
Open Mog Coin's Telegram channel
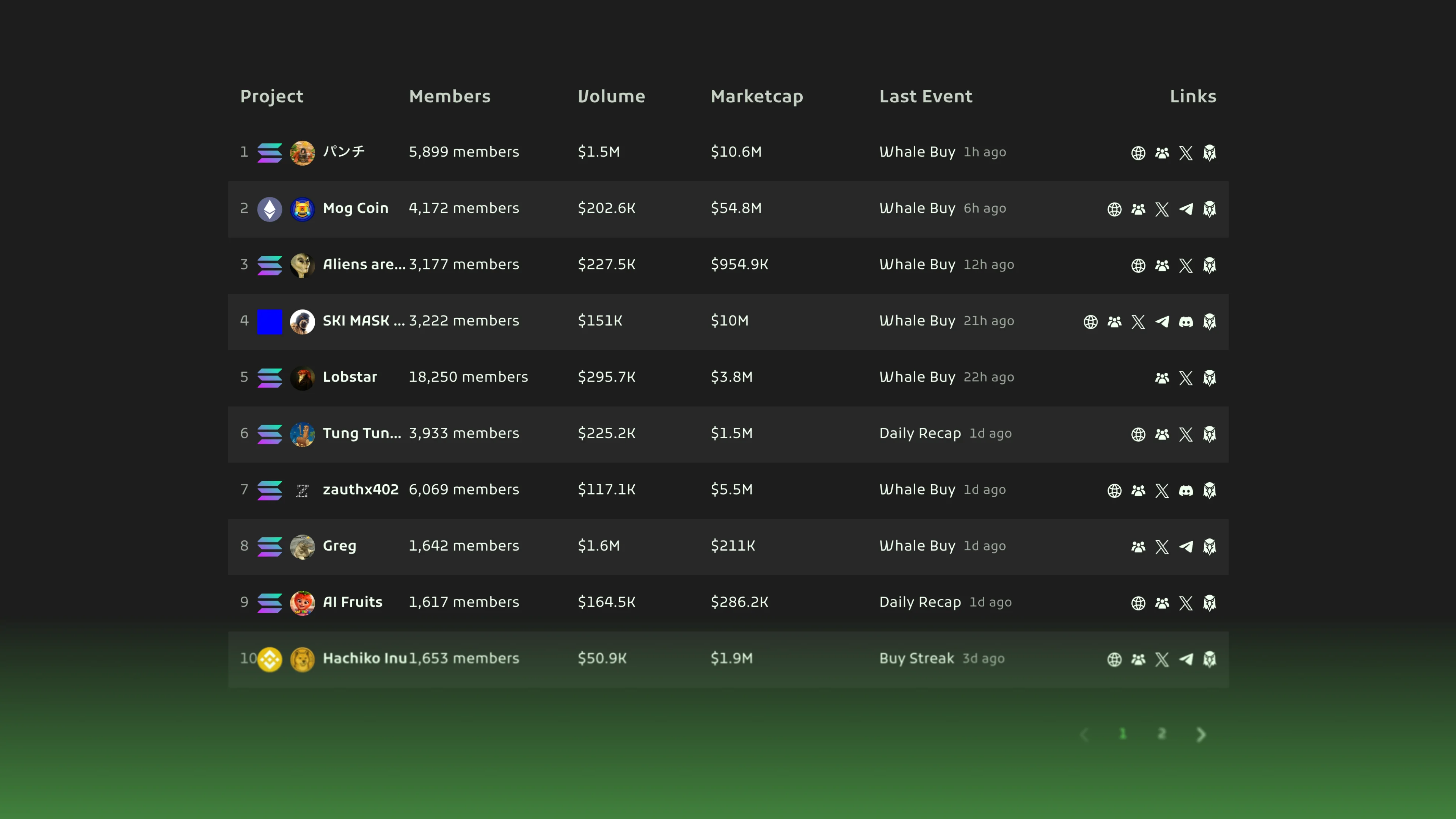[1186, 209]
